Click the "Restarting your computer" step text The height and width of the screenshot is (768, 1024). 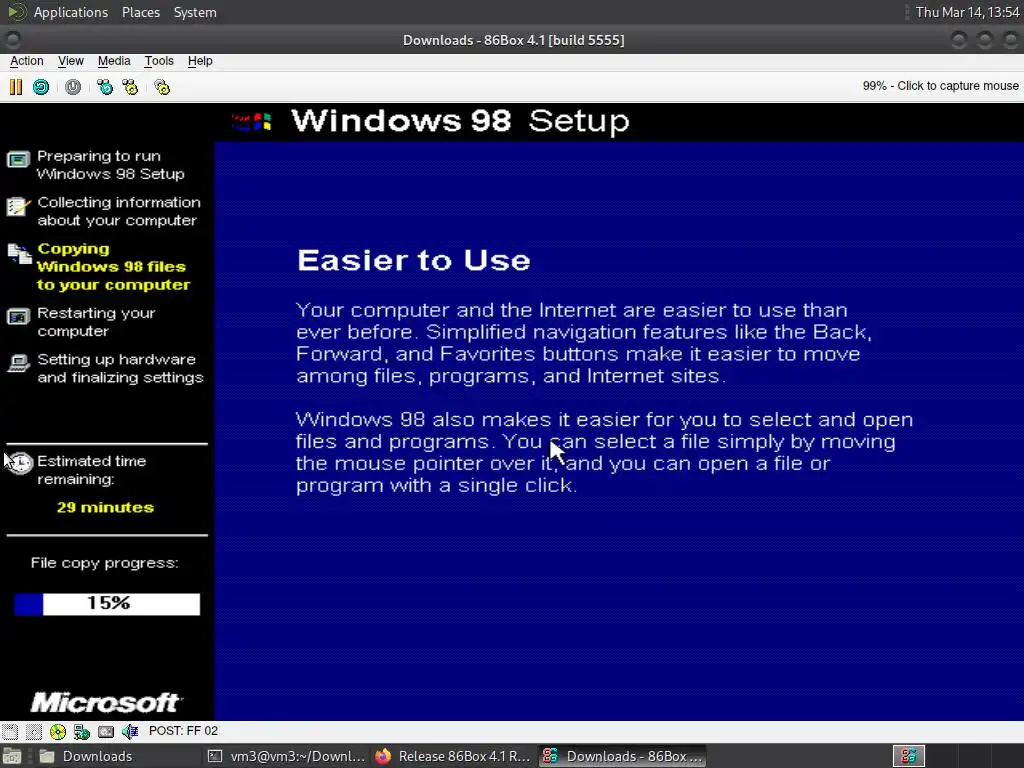(x=96, y=322)
